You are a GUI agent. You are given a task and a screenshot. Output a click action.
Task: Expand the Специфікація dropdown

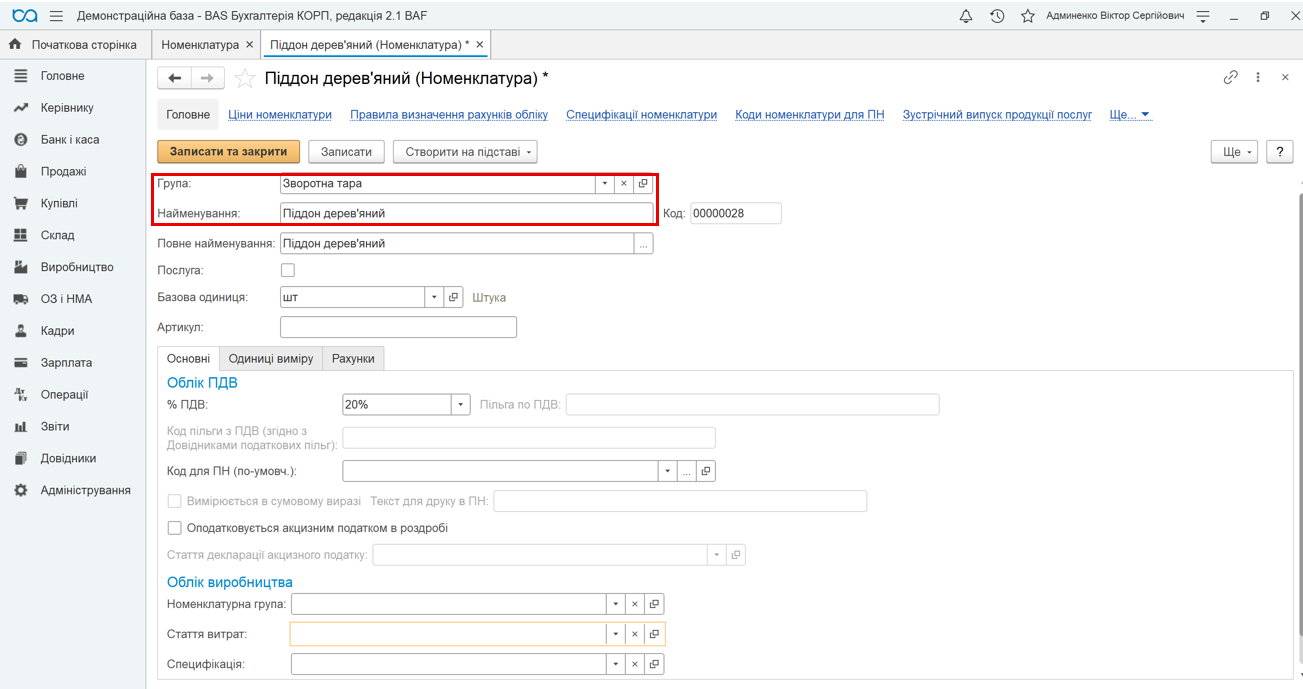[x=616, y=664]
